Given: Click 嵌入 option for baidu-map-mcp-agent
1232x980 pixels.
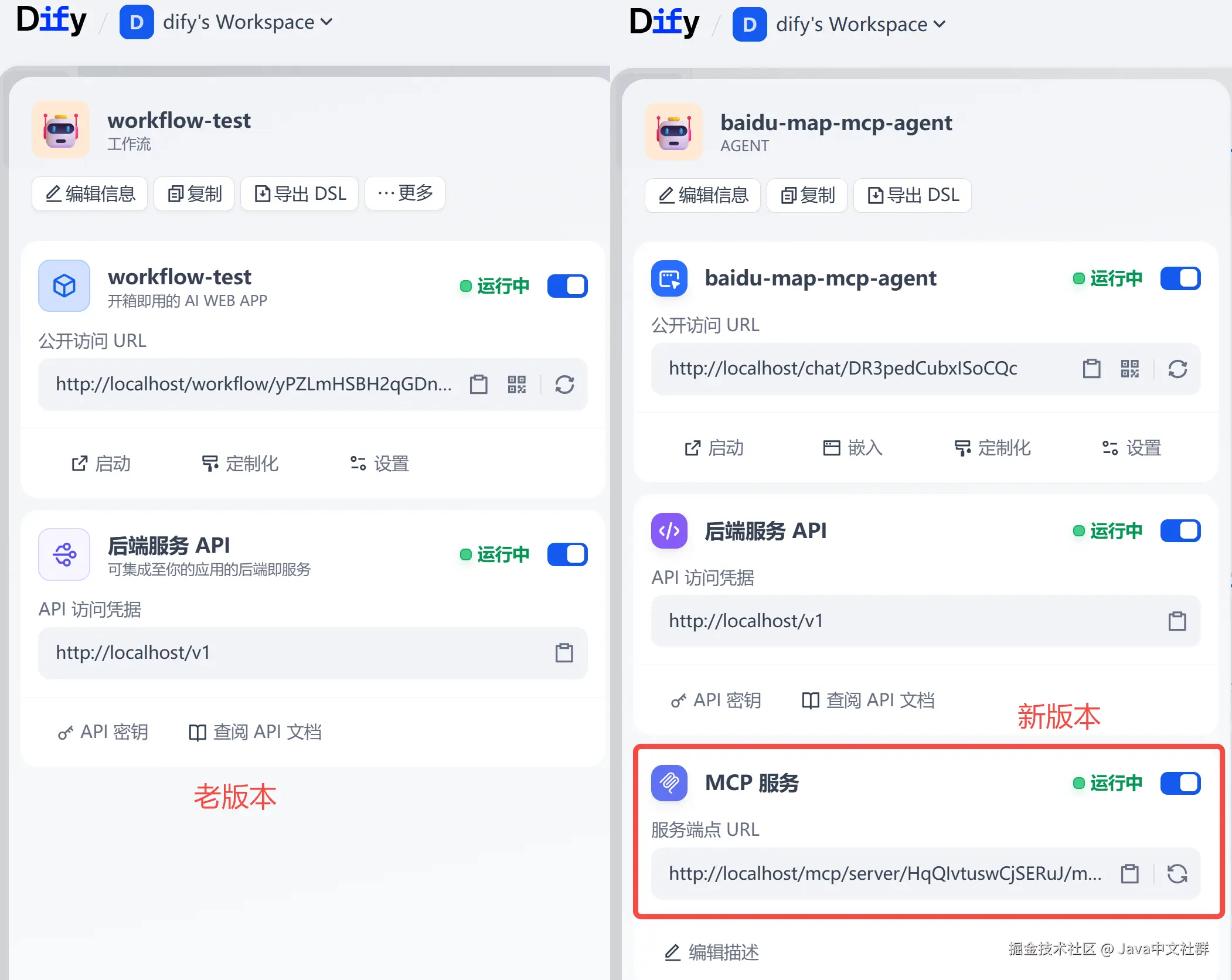Looking at the screenshot, I should 853,448.
